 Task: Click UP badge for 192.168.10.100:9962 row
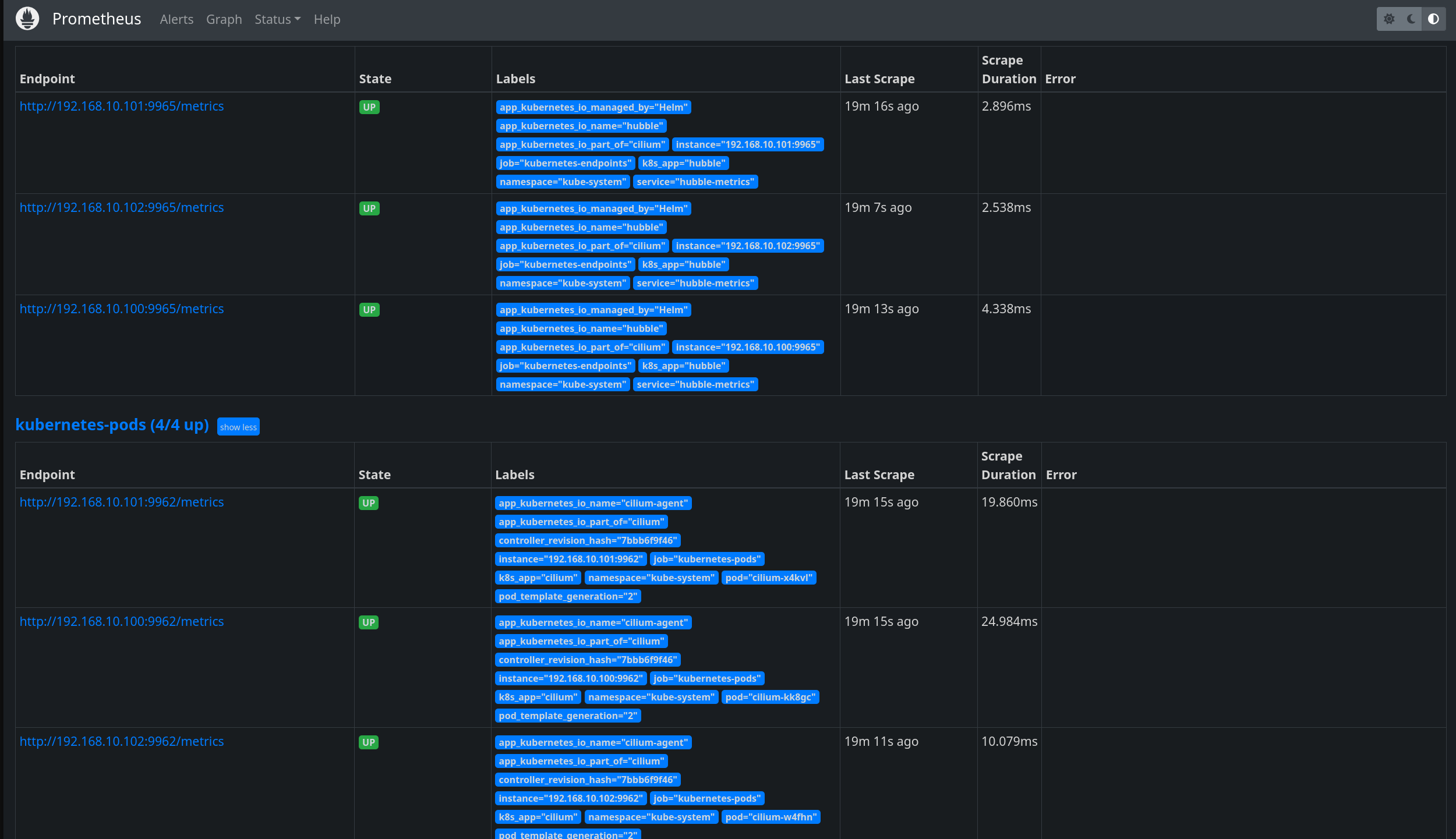point(369,622)
